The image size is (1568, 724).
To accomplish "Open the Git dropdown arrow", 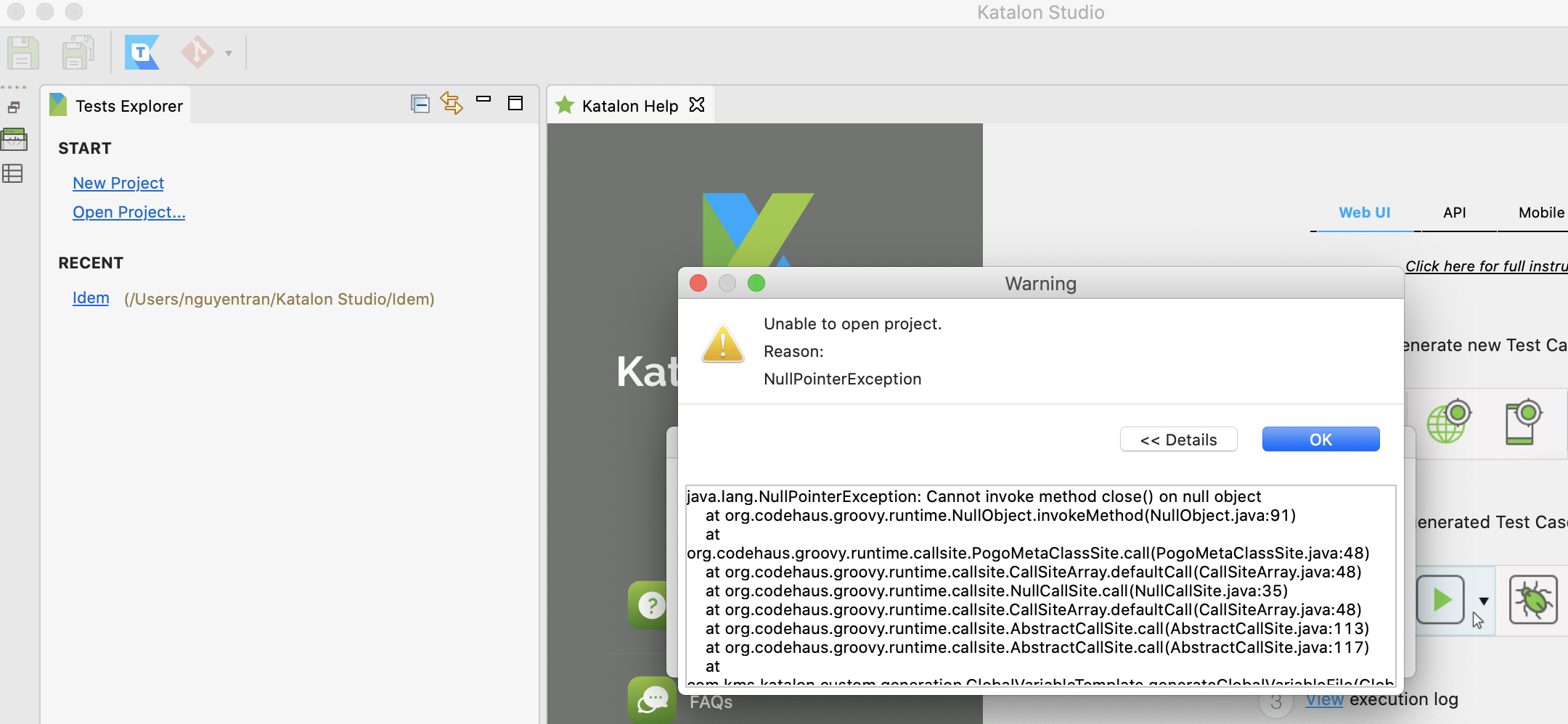I will click(229, 54).
